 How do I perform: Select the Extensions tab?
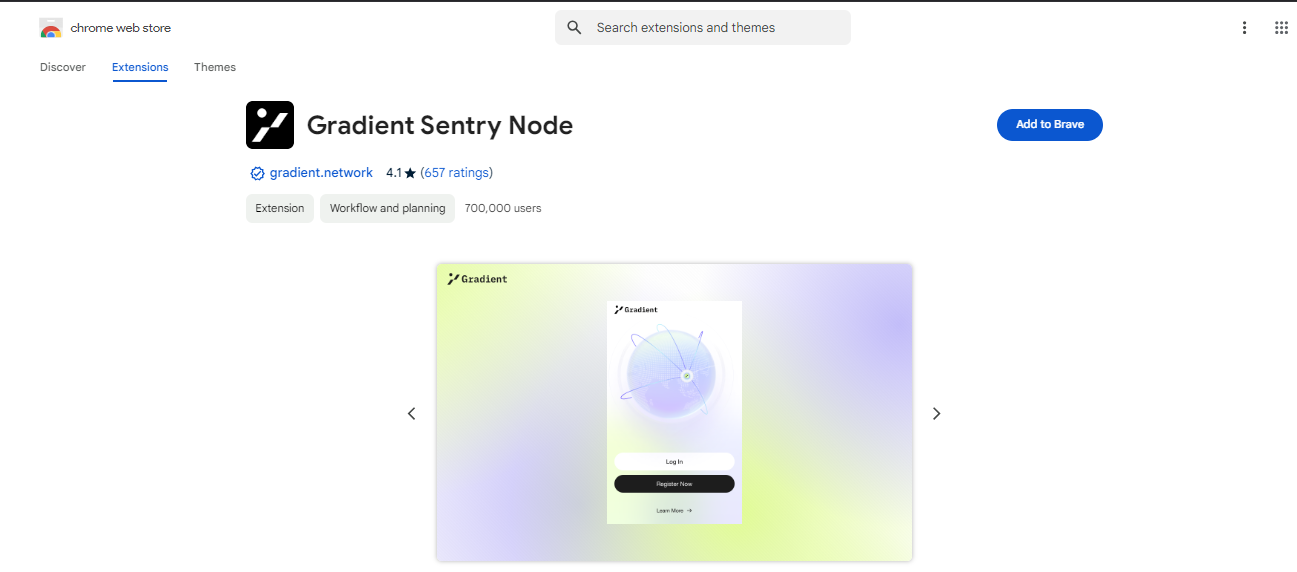tap(140, 67)
